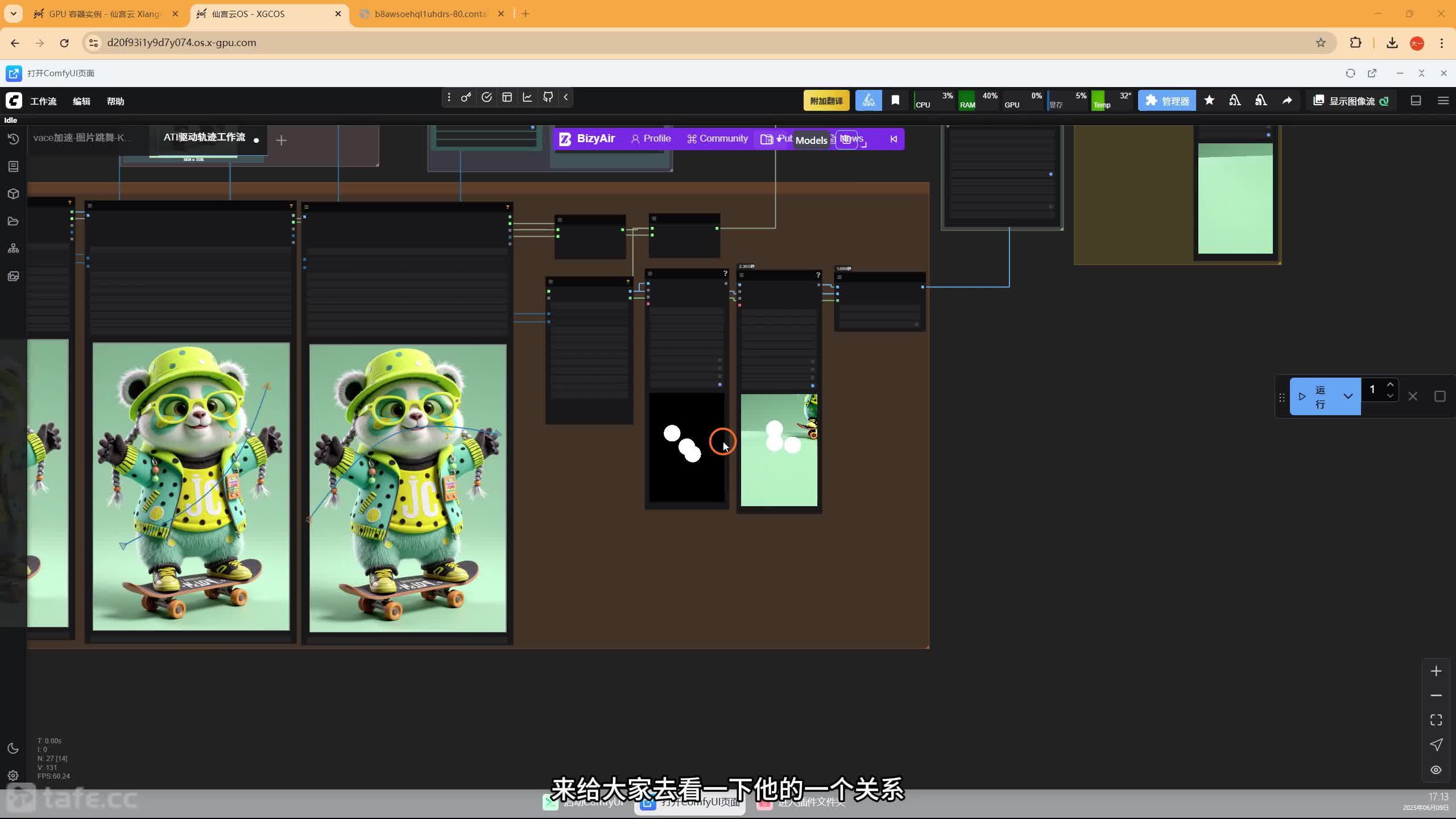Collapse the BizyAir bar with arrow icon
Image resolution: width=1456 pixels, height=819 pixels.
894,139
